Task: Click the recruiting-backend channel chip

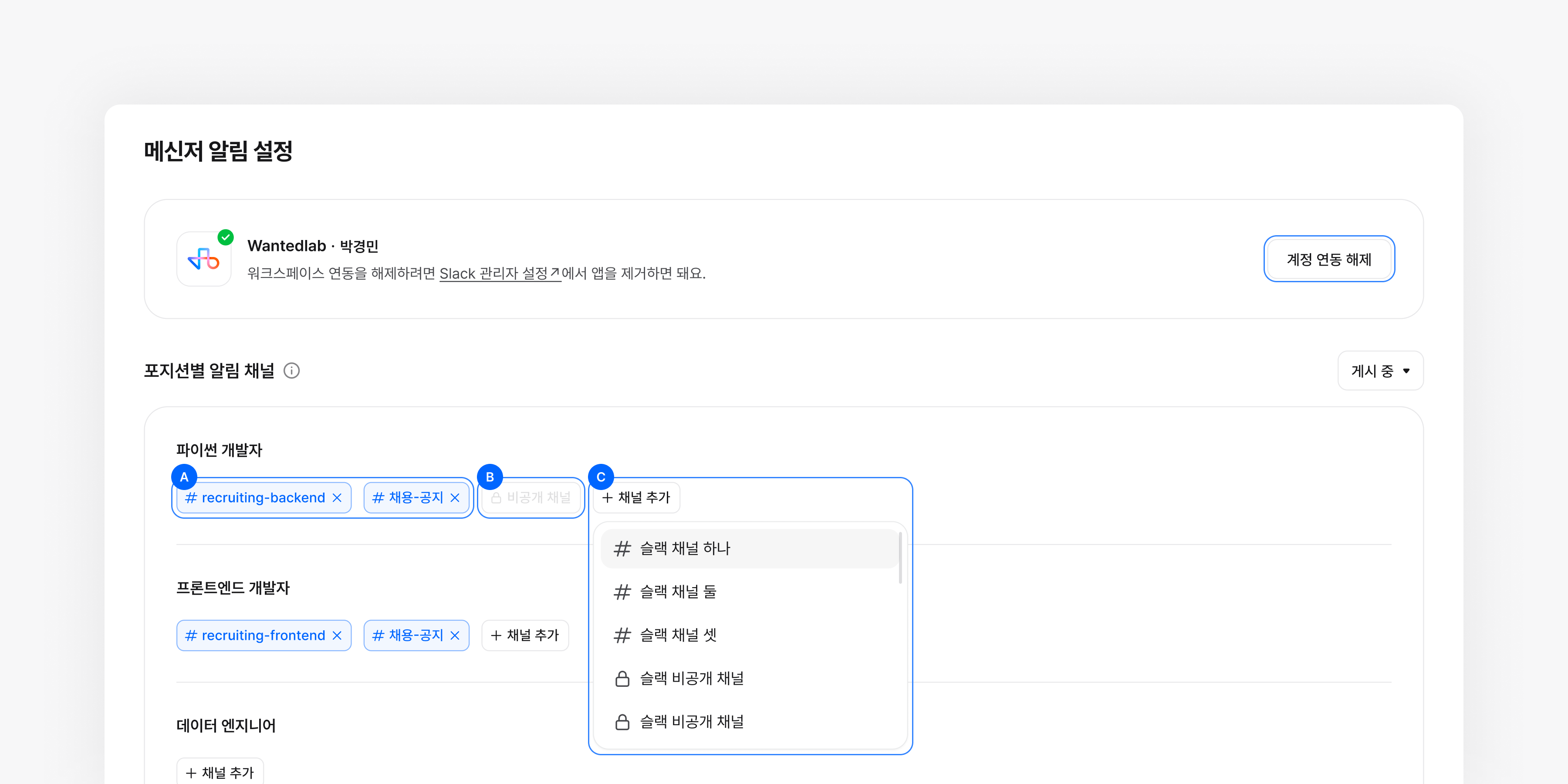Action: tap(264, 498)
